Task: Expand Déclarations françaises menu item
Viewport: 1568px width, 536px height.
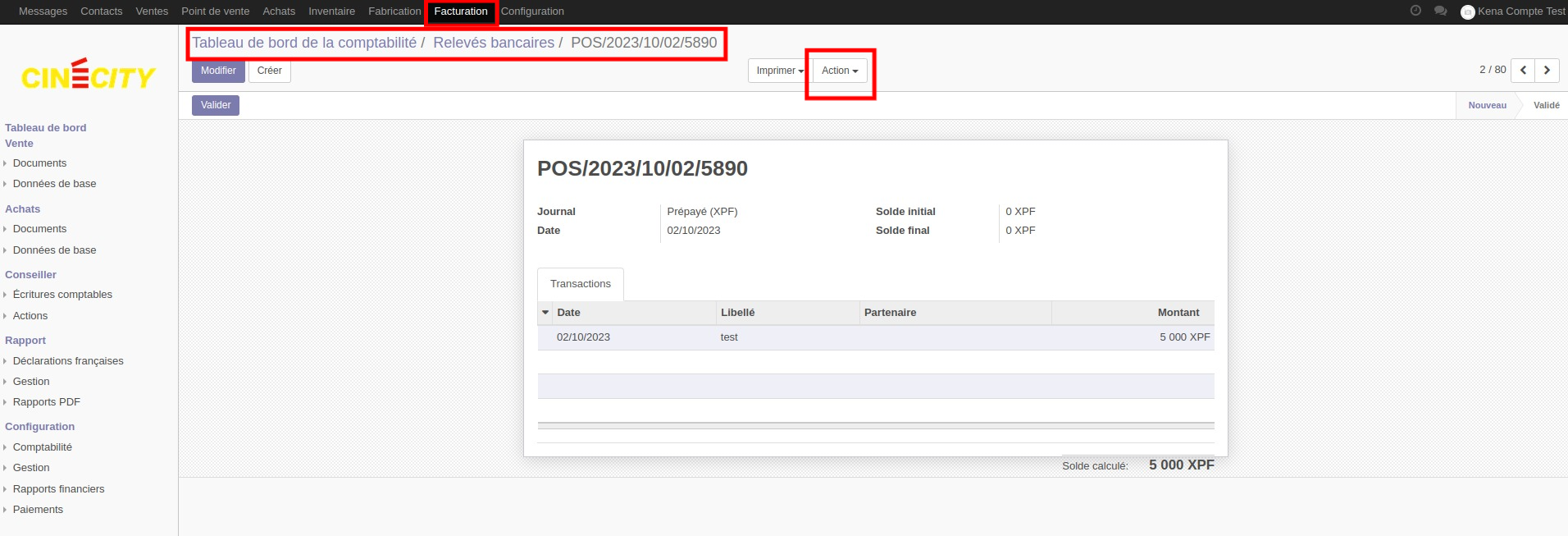Action: [x=68, y=361]
